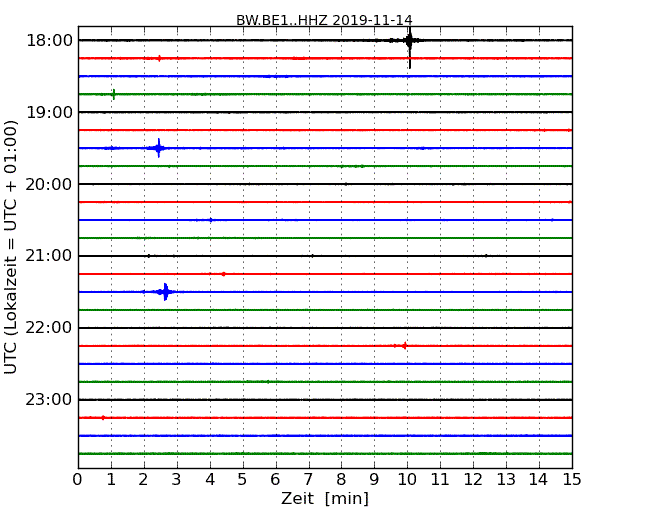
Task: Click the x-axis tick label 2
Action: (143, 480)
